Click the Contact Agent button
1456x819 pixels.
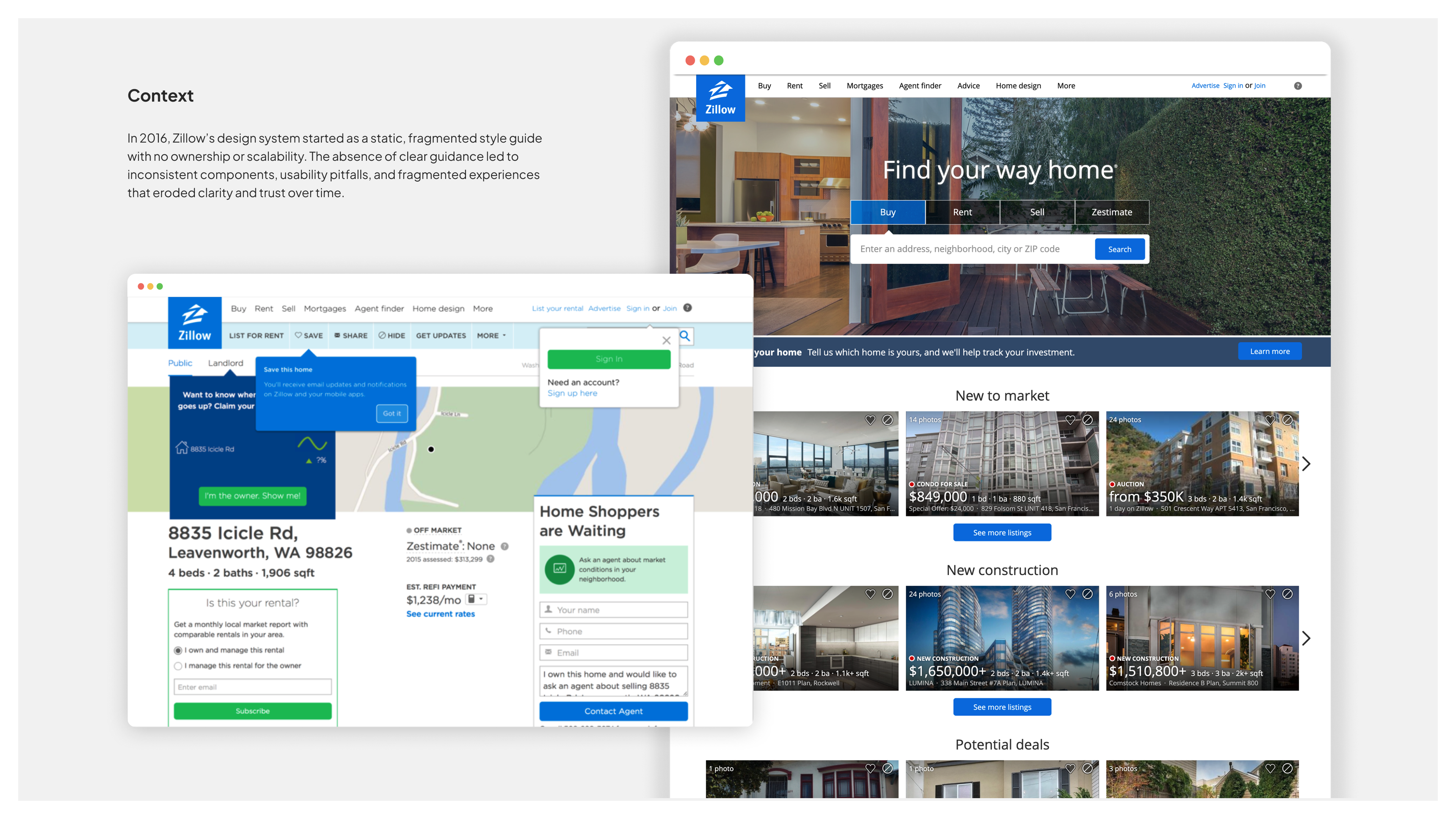click(x=613, y=711)
